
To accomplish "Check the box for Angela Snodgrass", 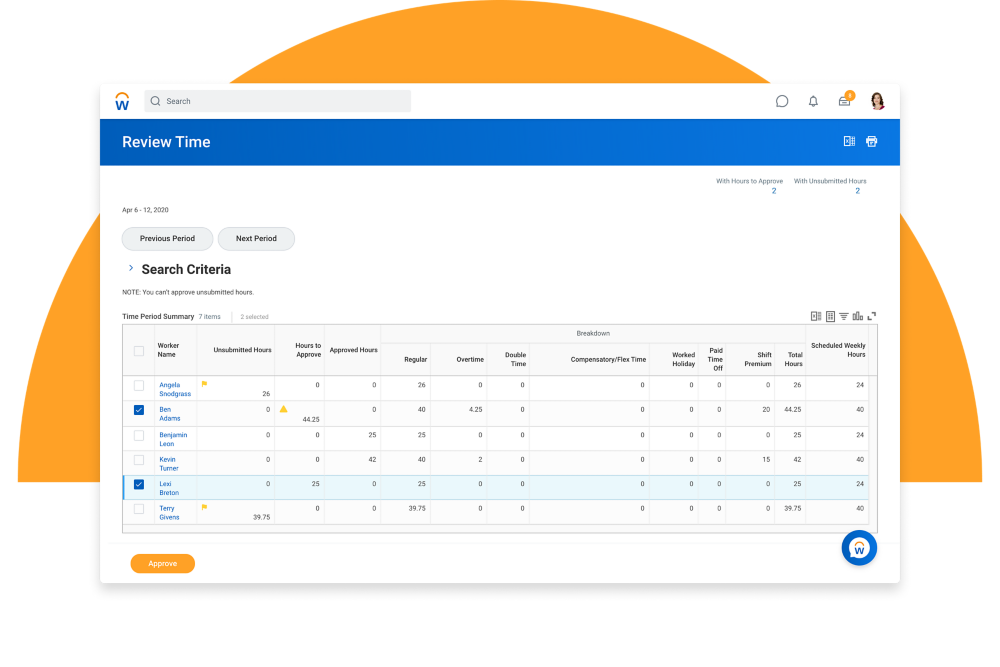I will click(139, 385).
